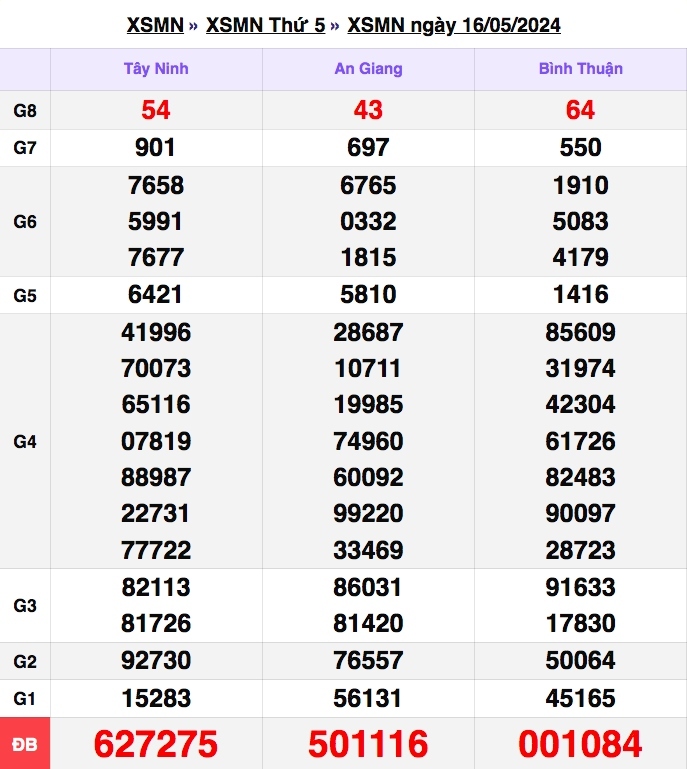Click G6 number 4179
The height and width of the screenshot is (769, 687).
coord(581,257)
